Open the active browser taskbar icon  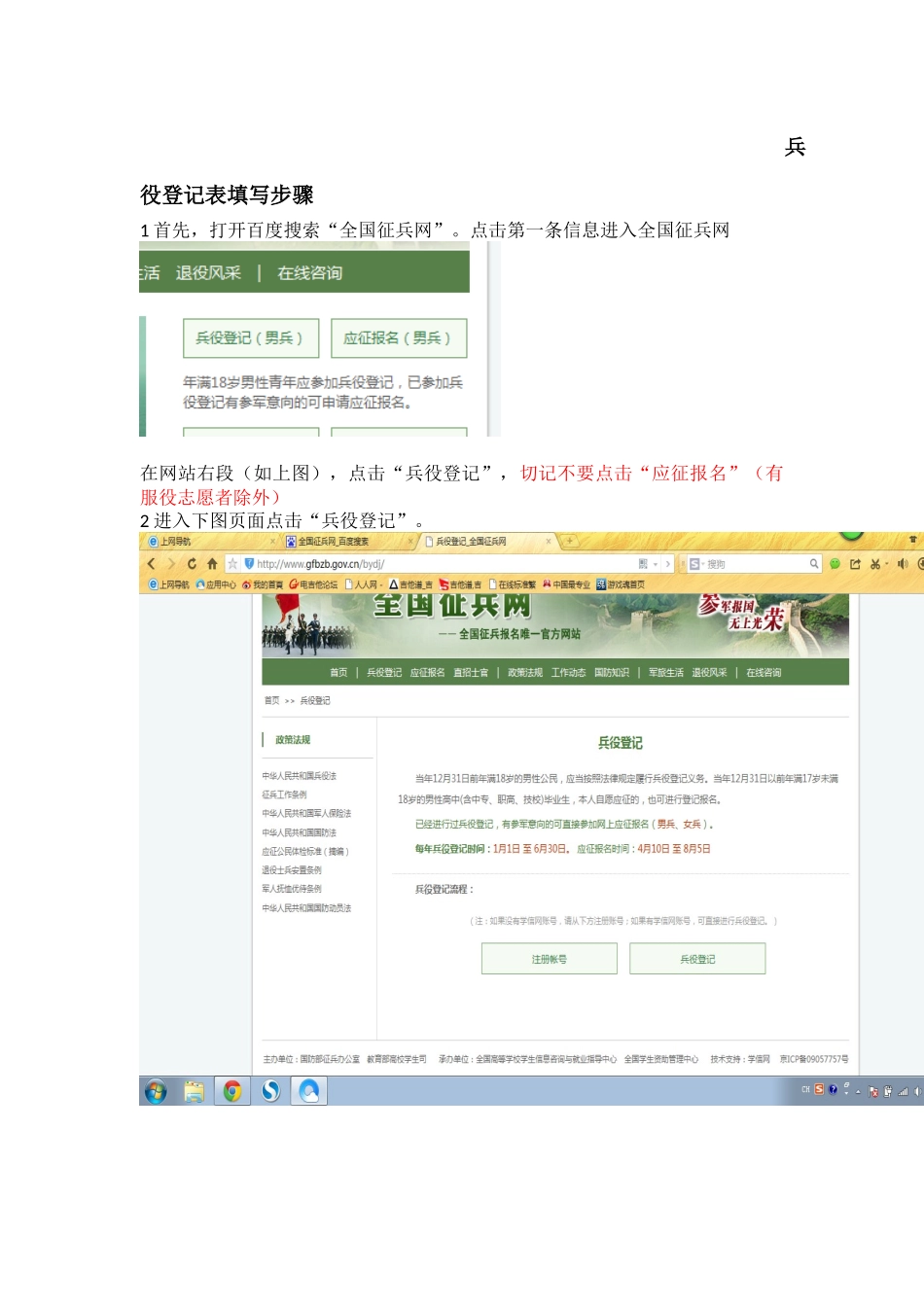coord(309,1091)
